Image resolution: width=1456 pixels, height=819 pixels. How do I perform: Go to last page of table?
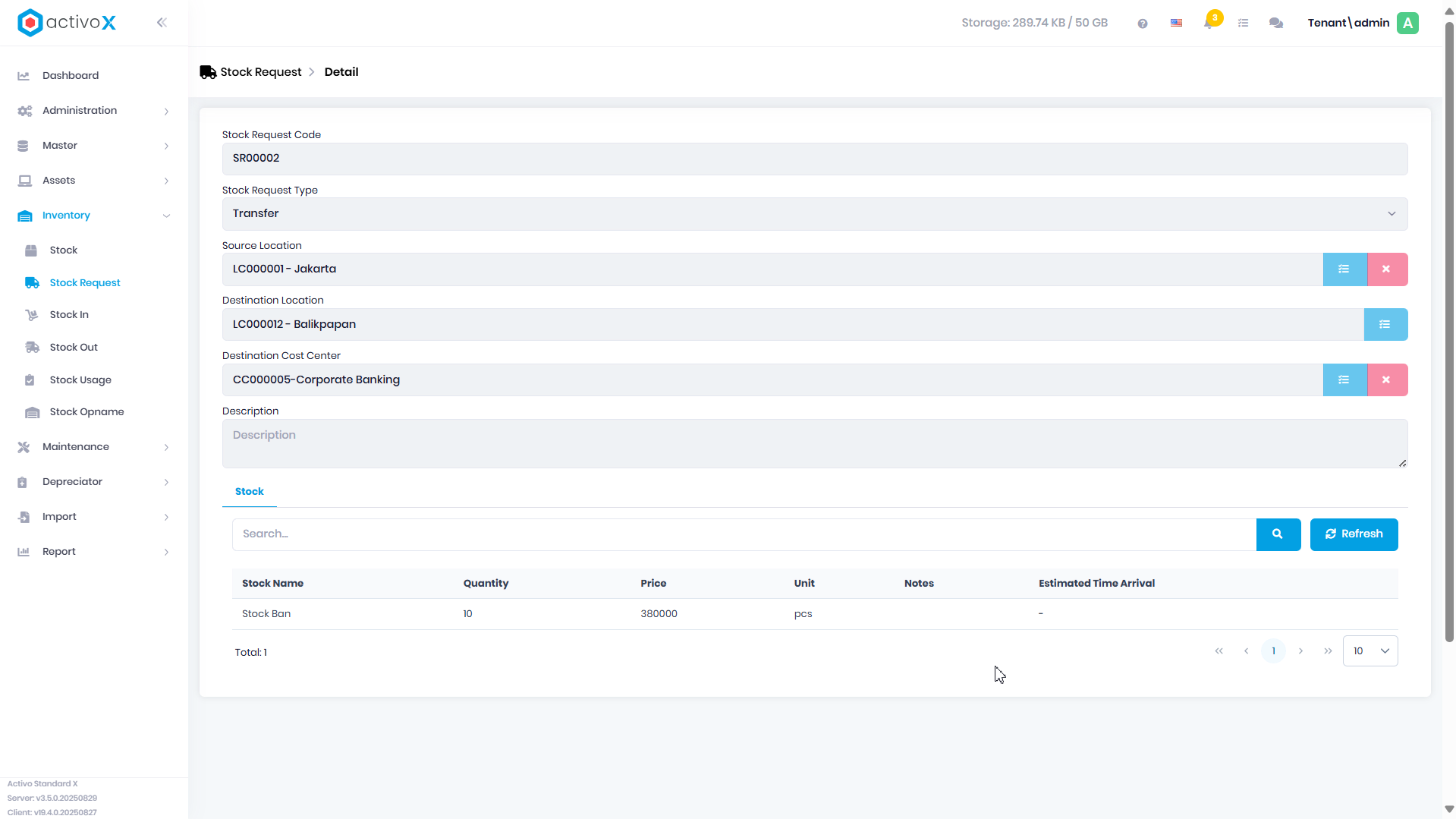pos(1328,651)
